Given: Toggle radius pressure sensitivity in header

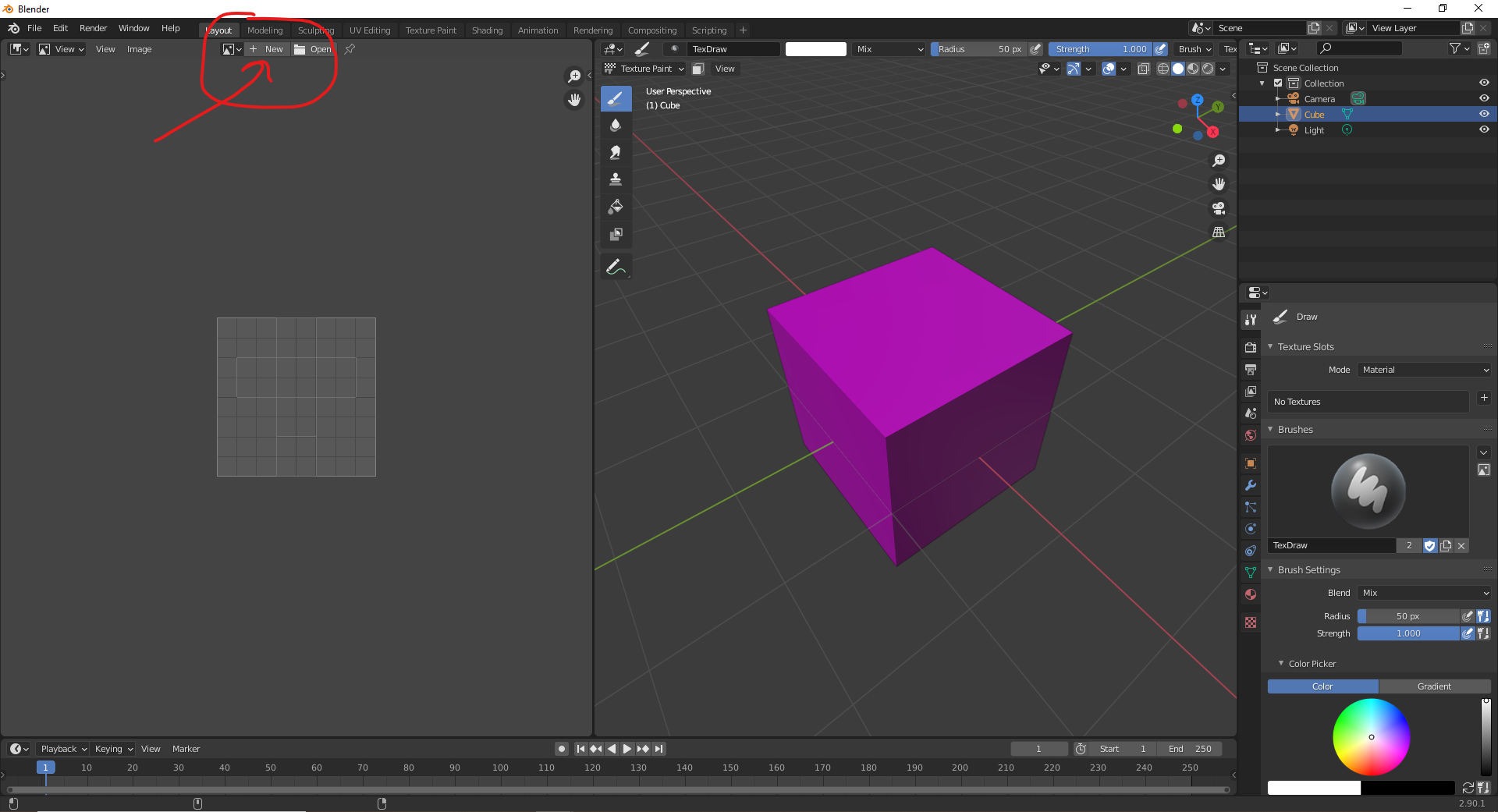Looking at the screenshot, I should coord(1035,49).
